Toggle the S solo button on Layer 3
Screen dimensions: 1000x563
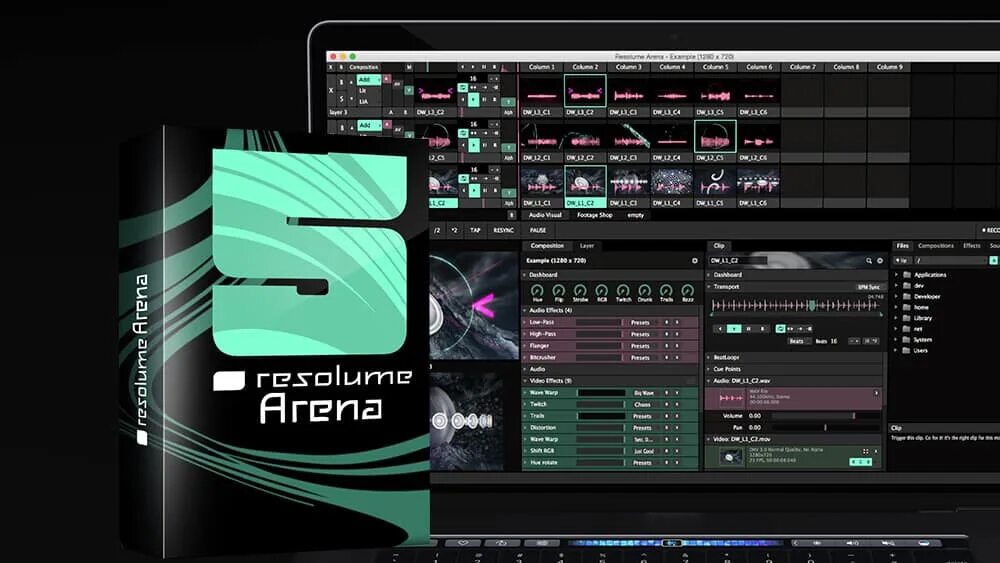341,99
